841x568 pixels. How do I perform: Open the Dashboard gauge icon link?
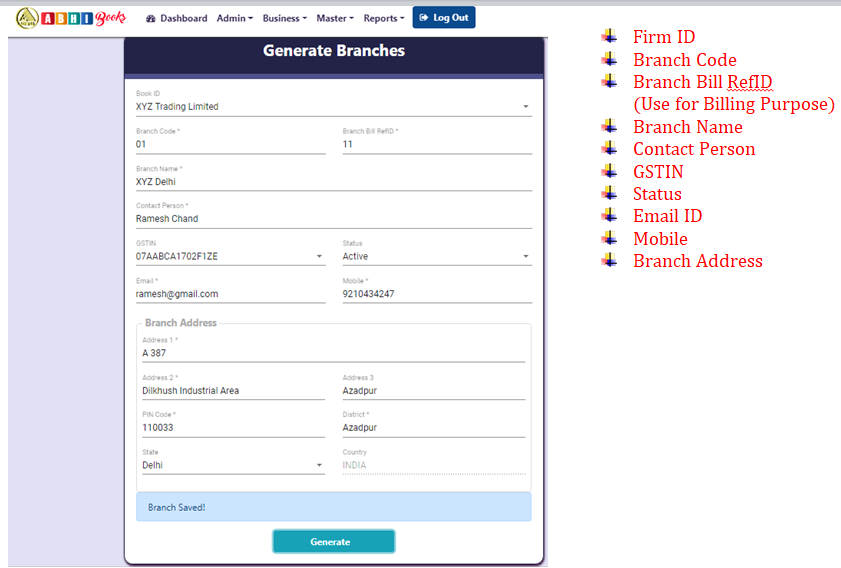point(151,19)
